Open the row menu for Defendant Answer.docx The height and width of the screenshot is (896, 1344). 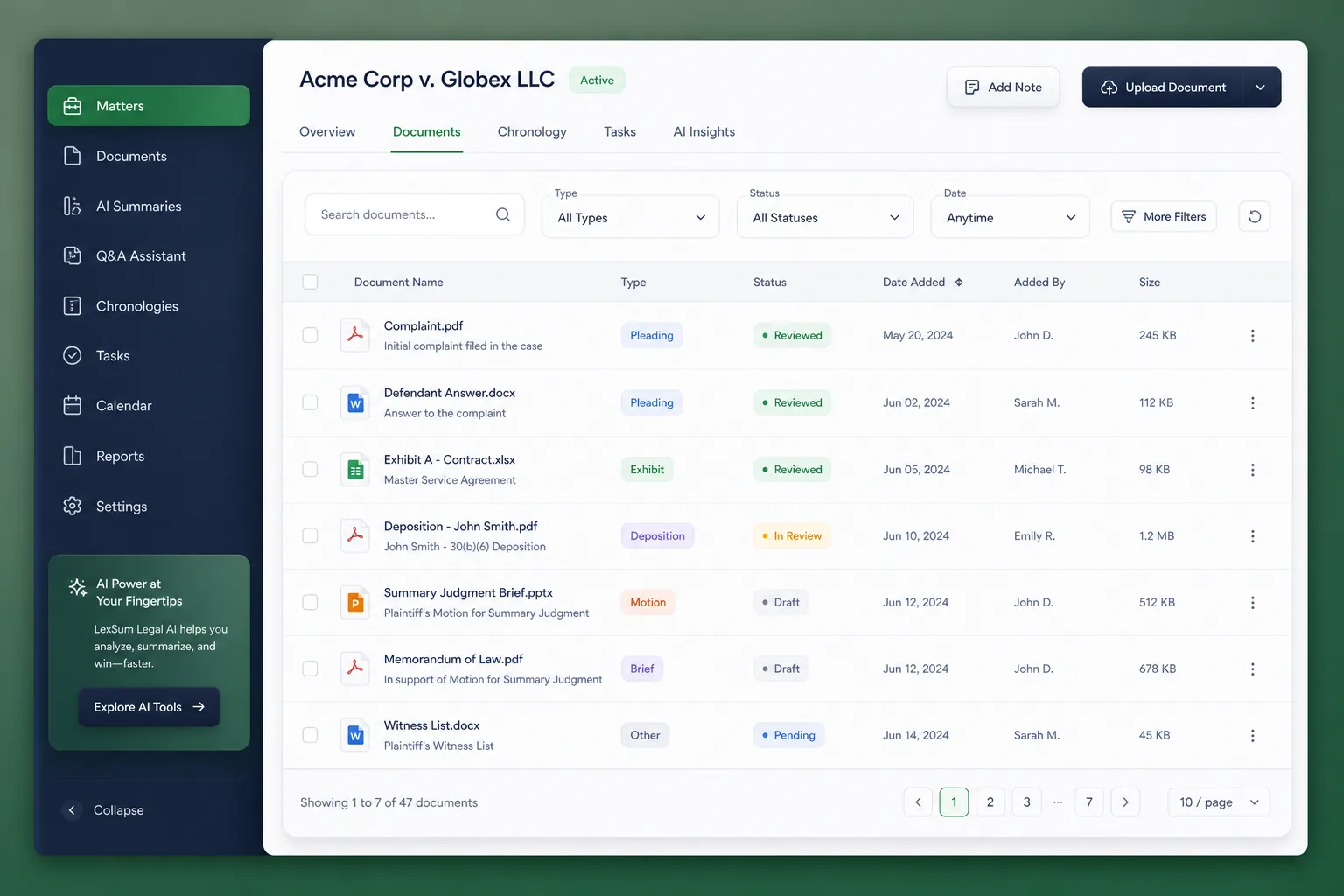coord(1252,403)
